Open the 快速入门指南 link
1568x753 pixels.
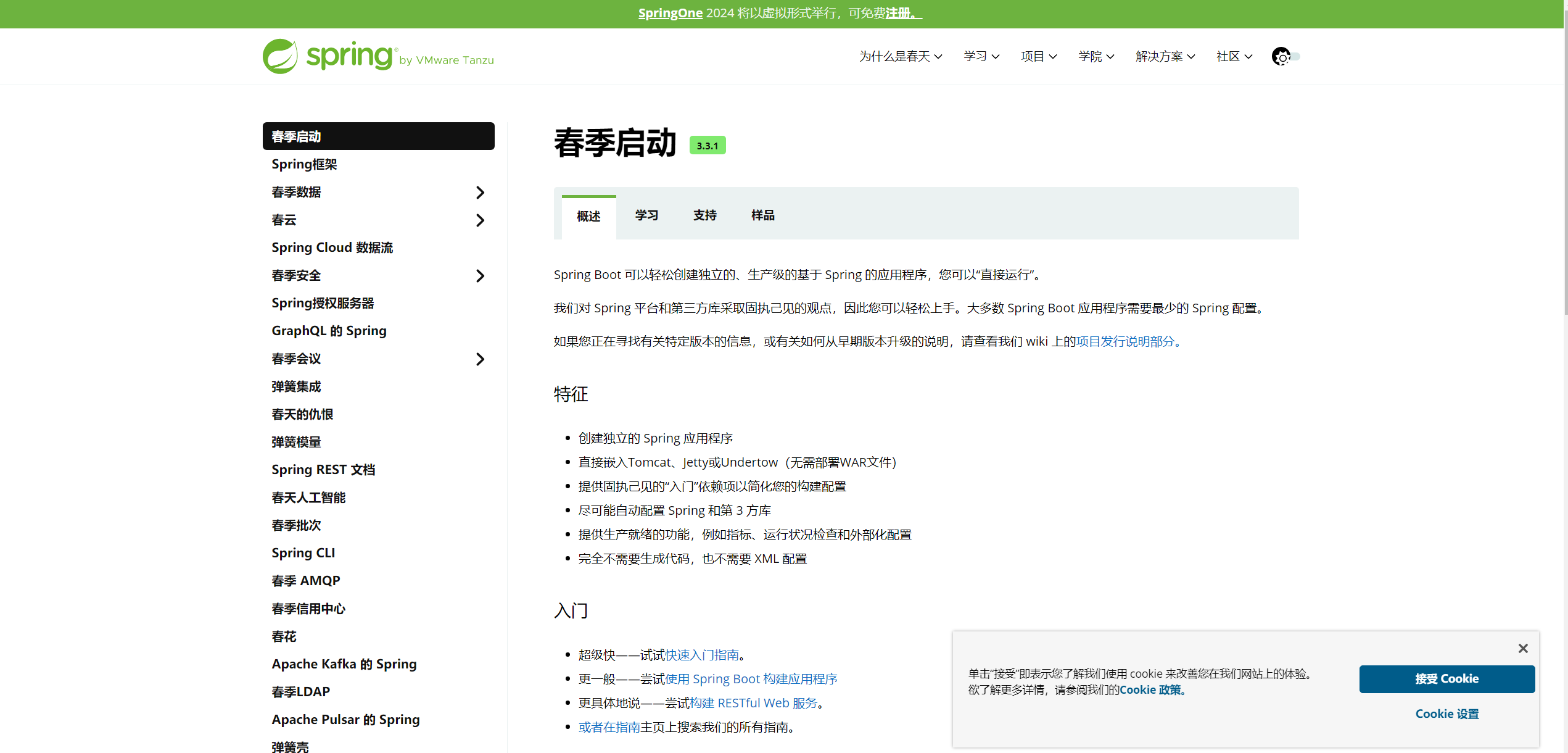[x=702, y=655]
